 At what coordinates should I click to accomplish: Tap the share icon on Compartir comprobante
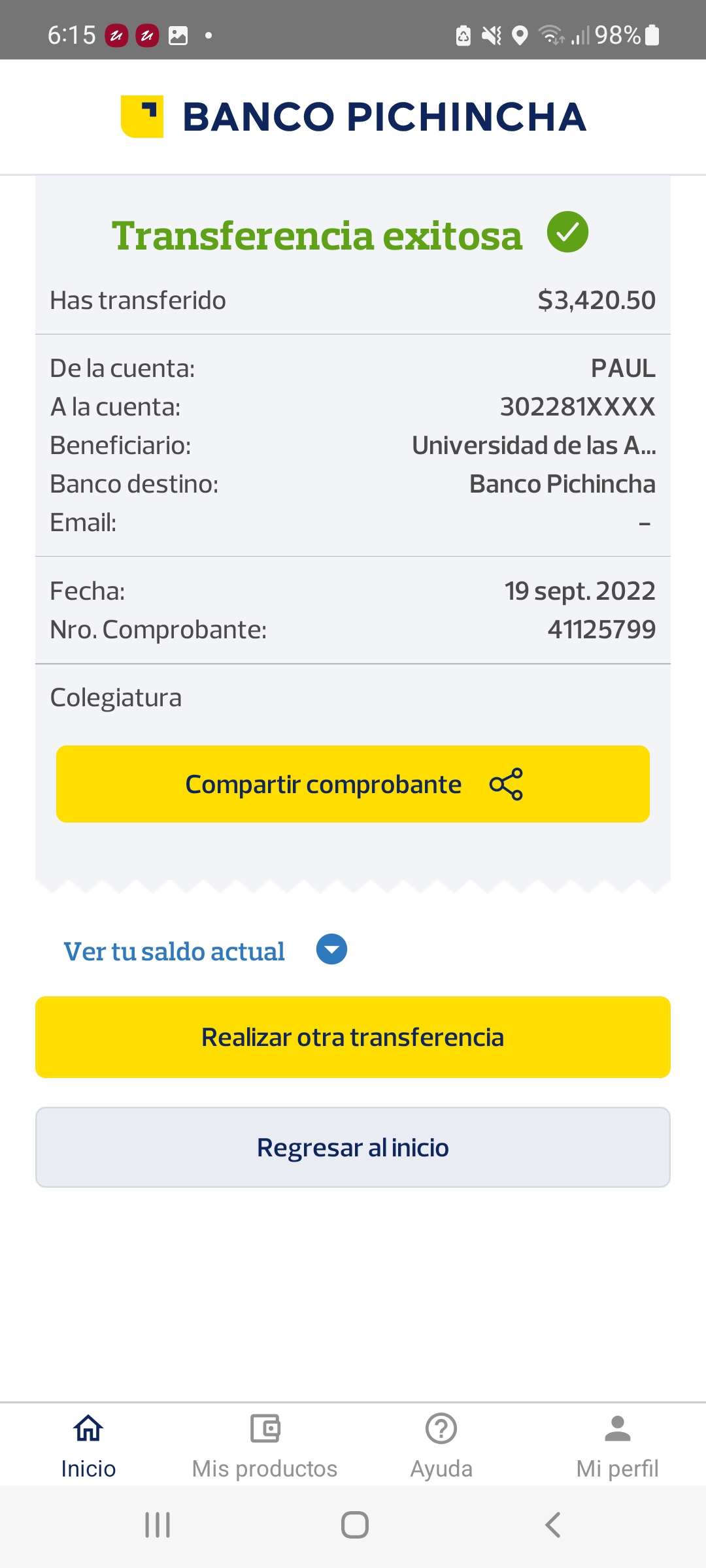506,784
